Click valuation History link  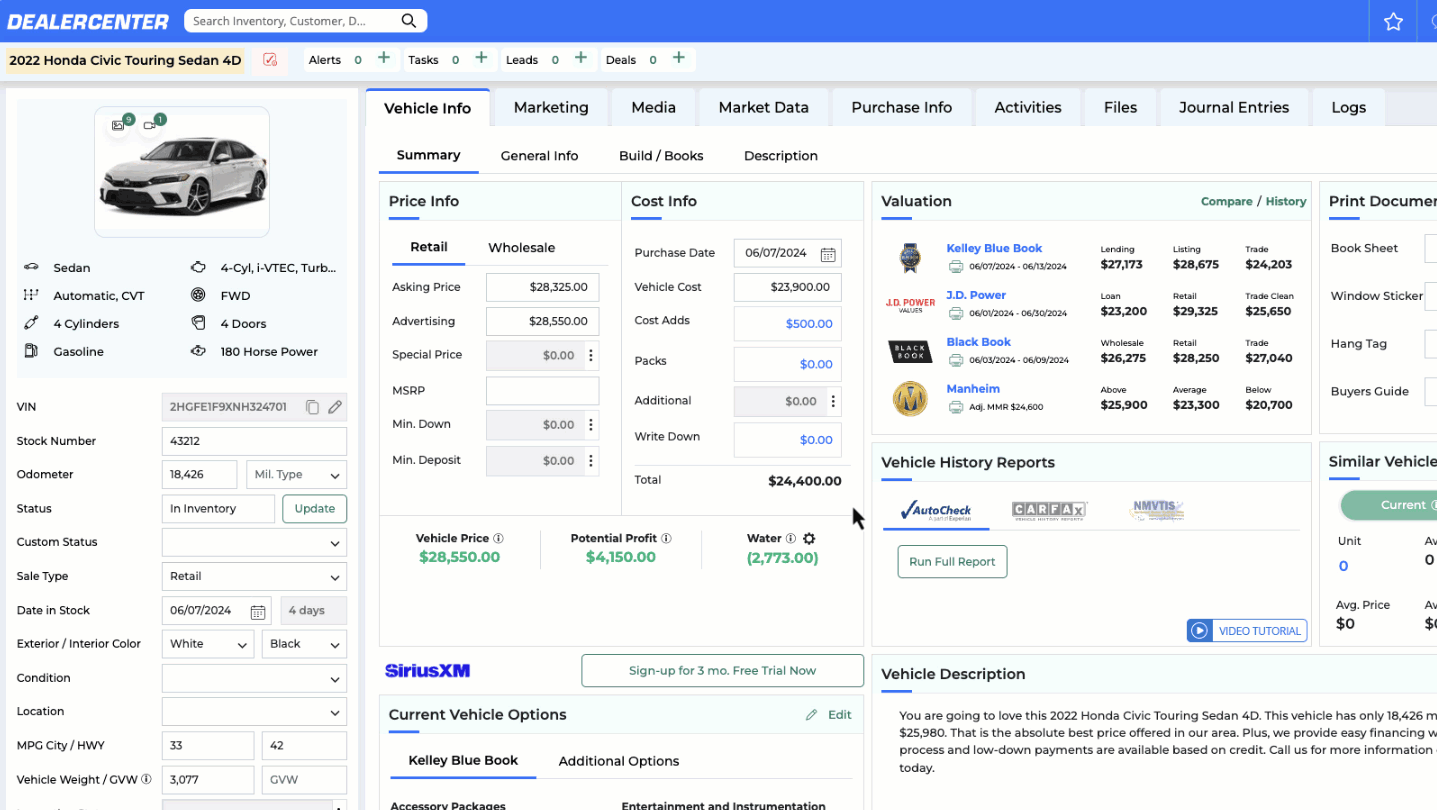(x=1286, y=202)
